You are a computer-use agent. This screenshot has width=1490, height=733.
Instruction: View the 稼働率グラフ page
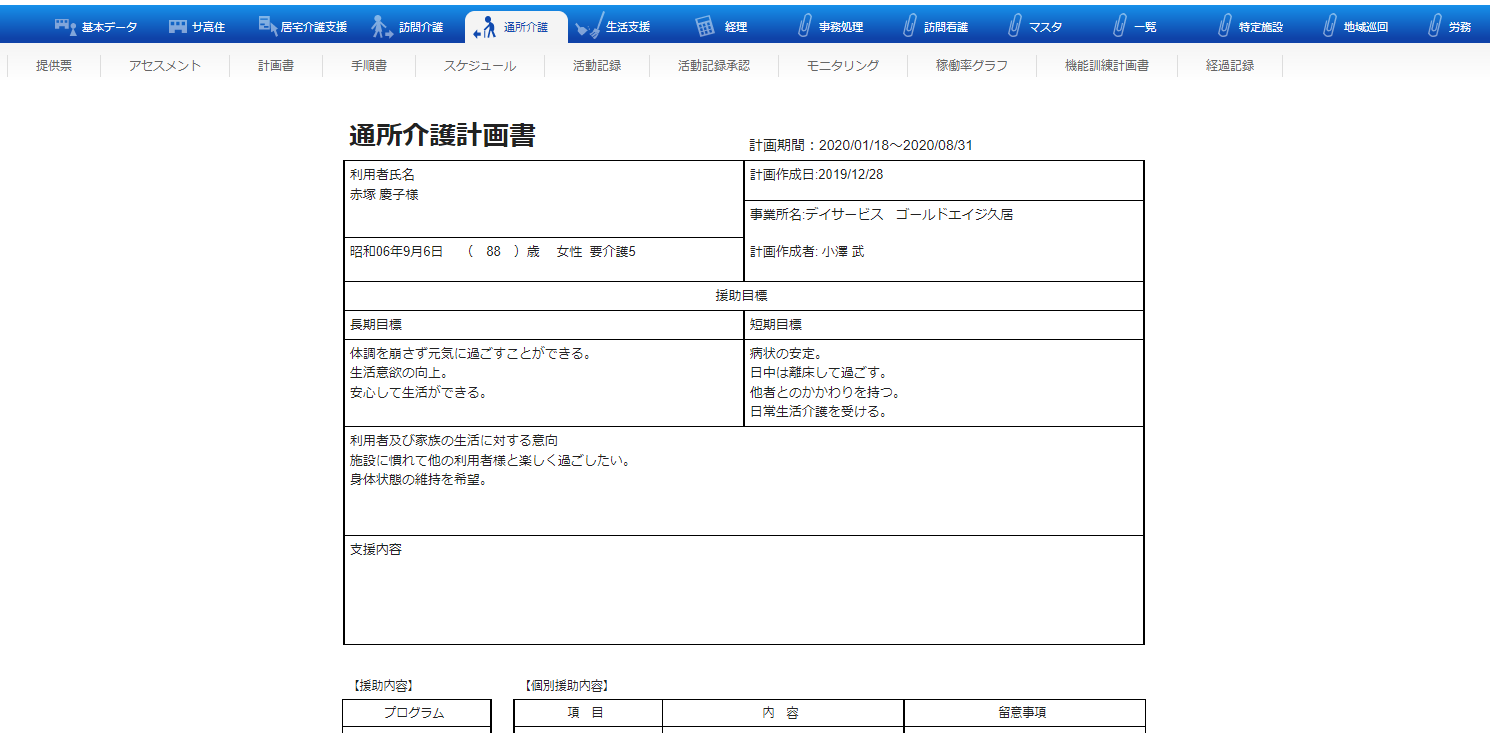tap(972, 66)
